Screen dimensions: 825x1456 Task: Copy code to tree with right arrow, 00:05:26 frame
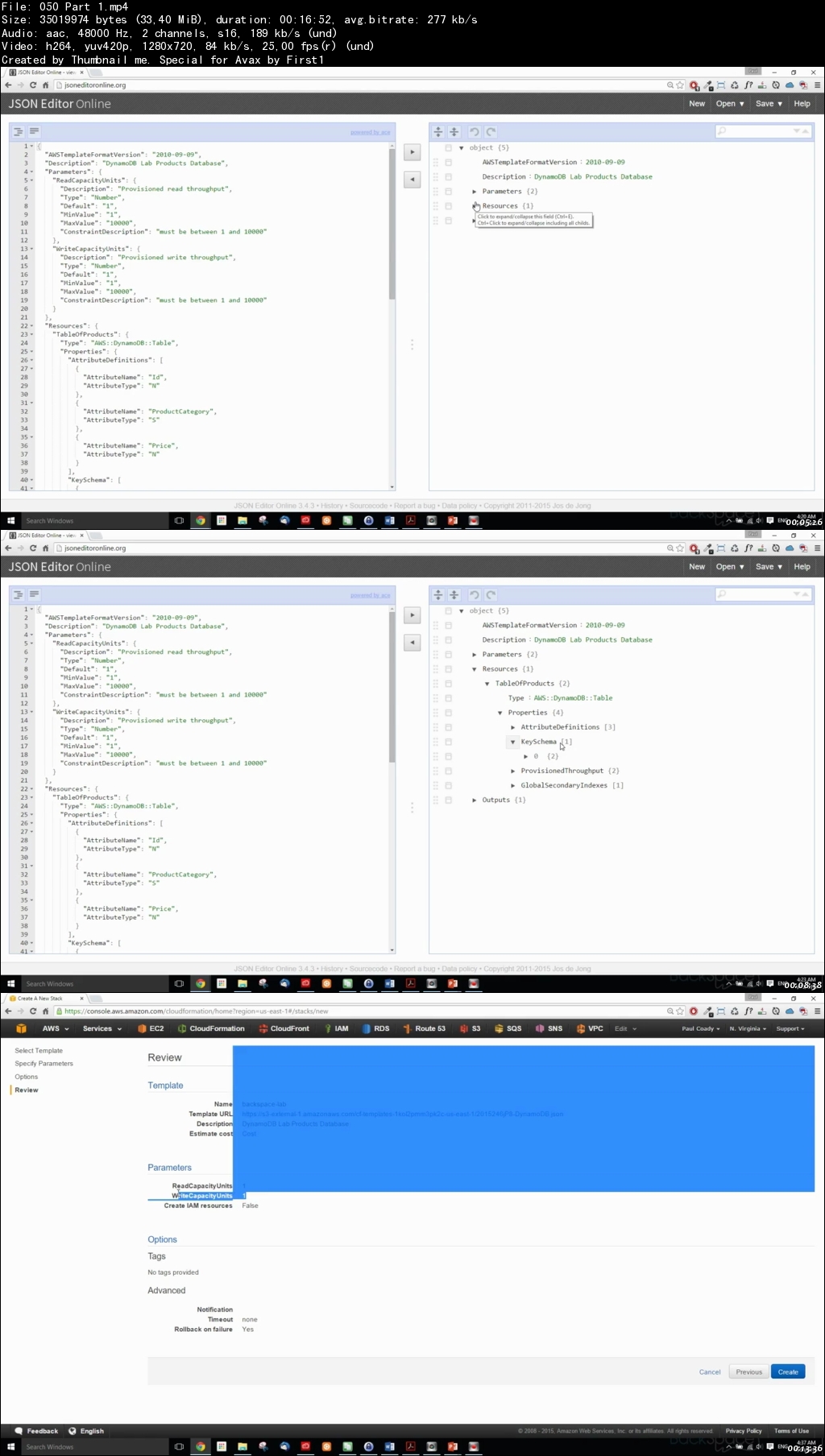[x=412, y=152]
